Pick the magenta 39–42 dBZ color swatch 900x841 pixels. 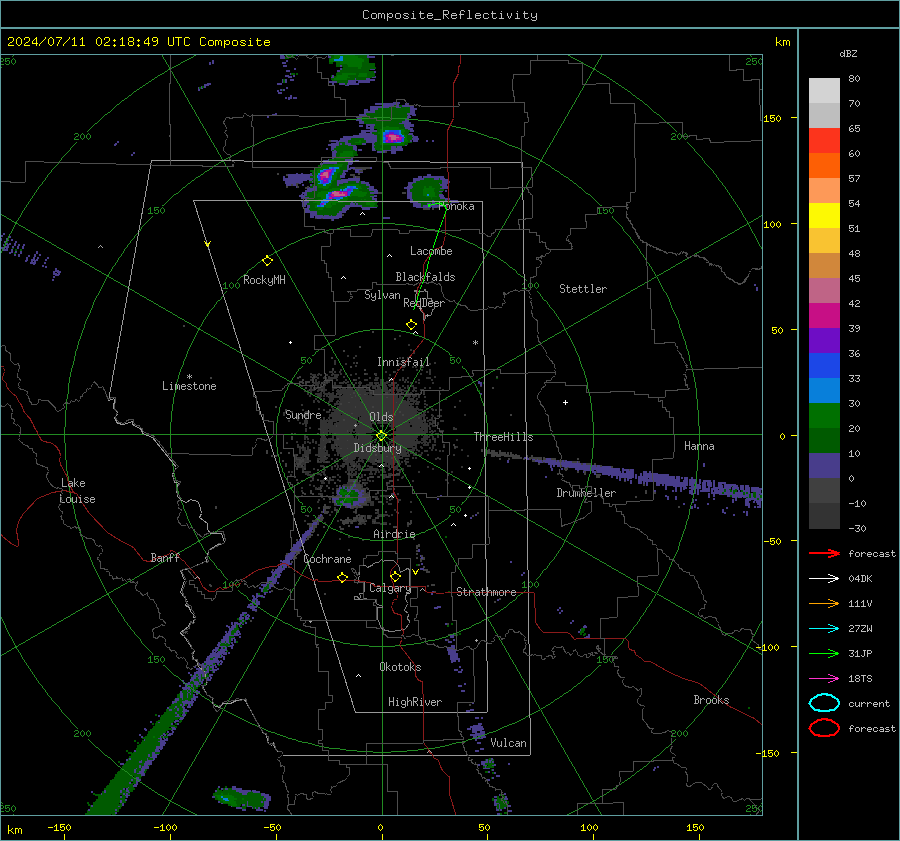click(824, 316)
